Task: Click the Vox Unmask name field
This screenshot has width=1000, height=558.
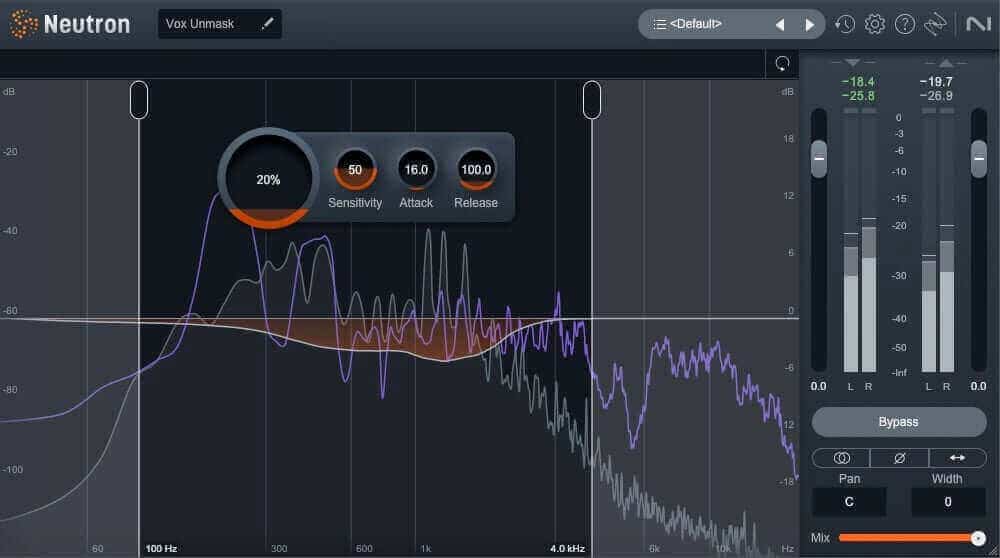Action: pyautogui.click(x=219, y=24)
